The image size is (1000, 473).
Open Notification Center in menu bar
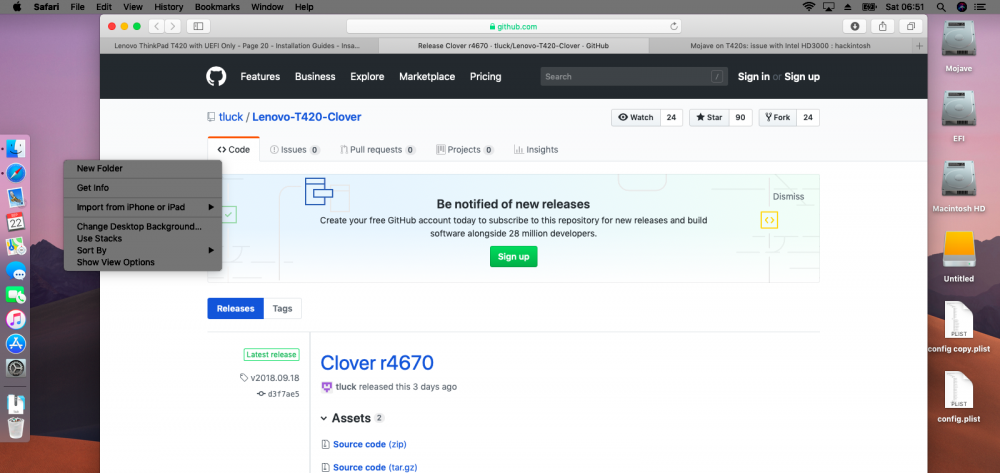click(980, 7)
